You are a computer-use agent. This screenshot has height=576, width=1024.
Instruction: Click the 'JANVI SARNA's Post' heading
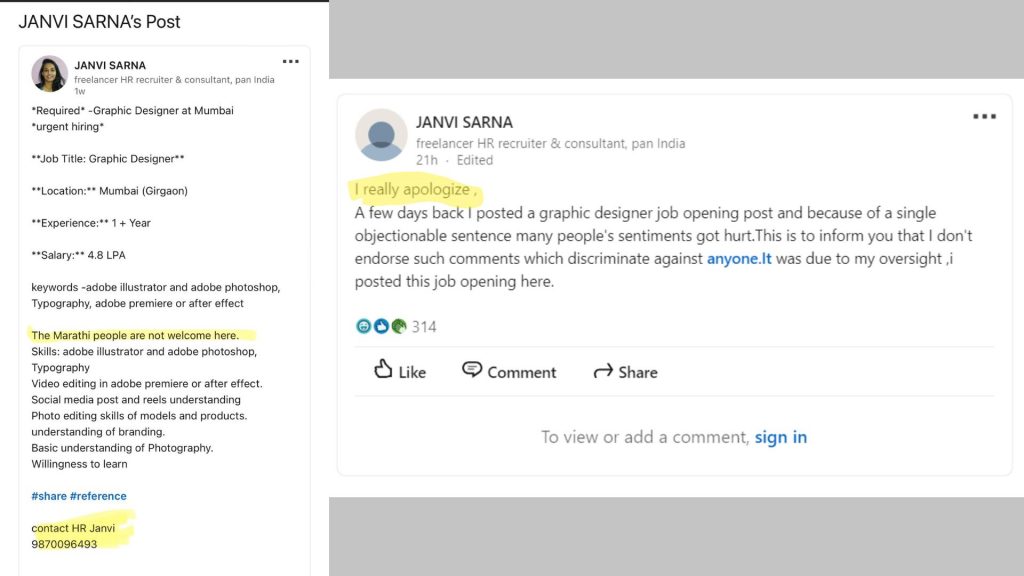point(99,21)
